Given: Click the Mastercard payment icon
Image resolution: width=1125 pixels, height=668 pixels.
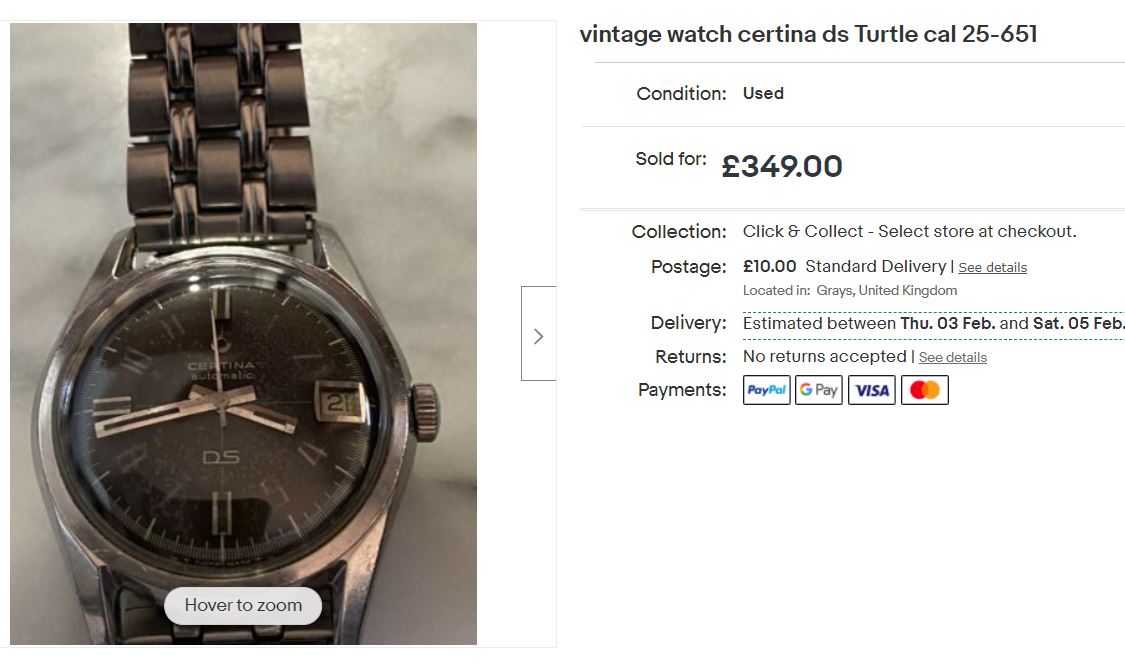Looking at the screenshot, I should tap(925, 390).
